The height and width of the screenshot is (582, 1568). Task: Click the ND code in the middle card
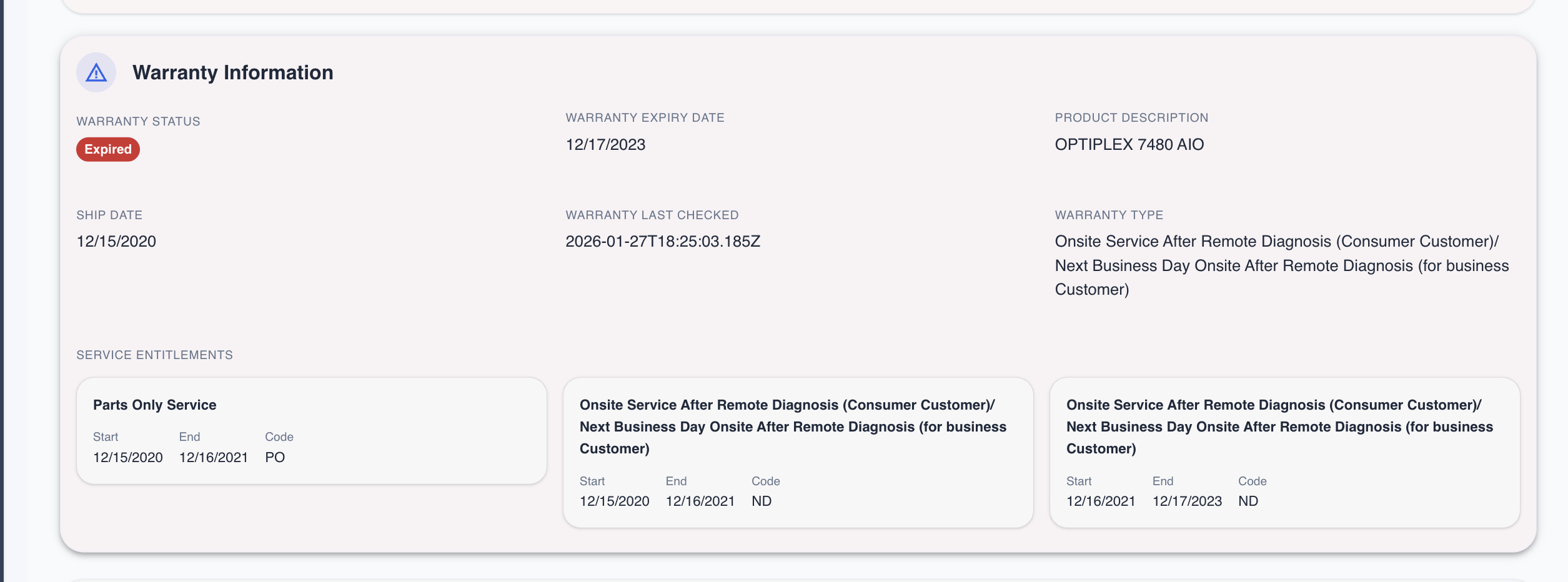762,501
